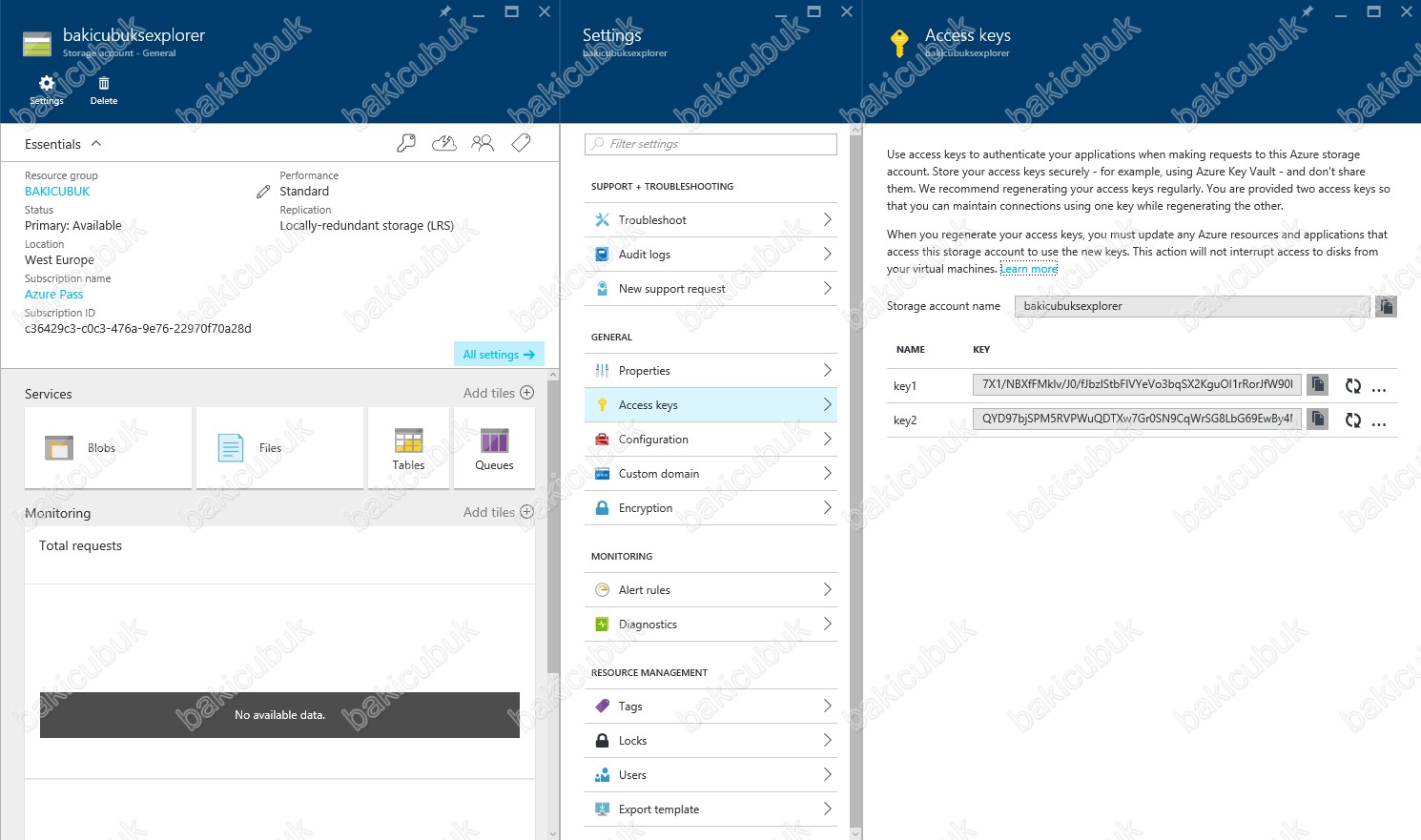Viewport: 1421px width, 840px height.
Task: Click All settings button
Action: [499, 354]
